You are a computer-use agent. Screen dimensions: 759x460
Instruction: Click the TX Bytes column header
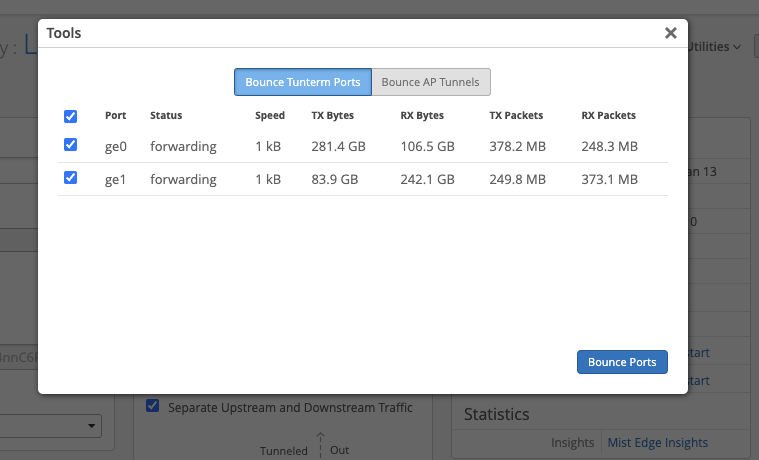pos(333,116)
